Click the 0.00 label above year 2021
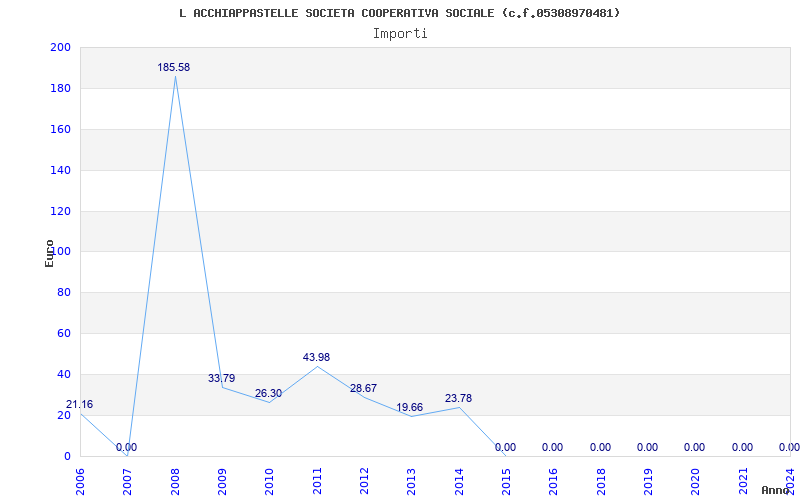Screen dimensions: 800x500 (x=742, y=447)
